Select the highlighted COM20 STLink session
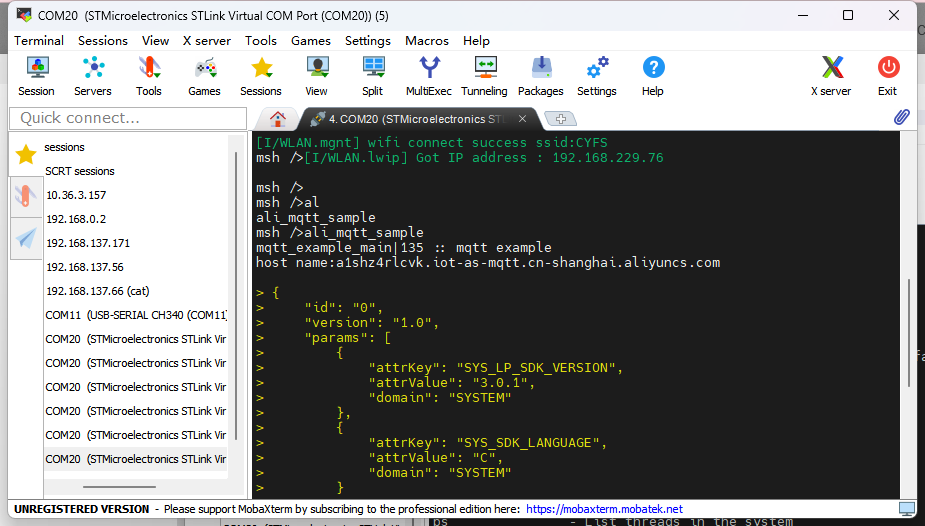Image resolution: width=925 pixels, height=526 pixels. [136, 459]
